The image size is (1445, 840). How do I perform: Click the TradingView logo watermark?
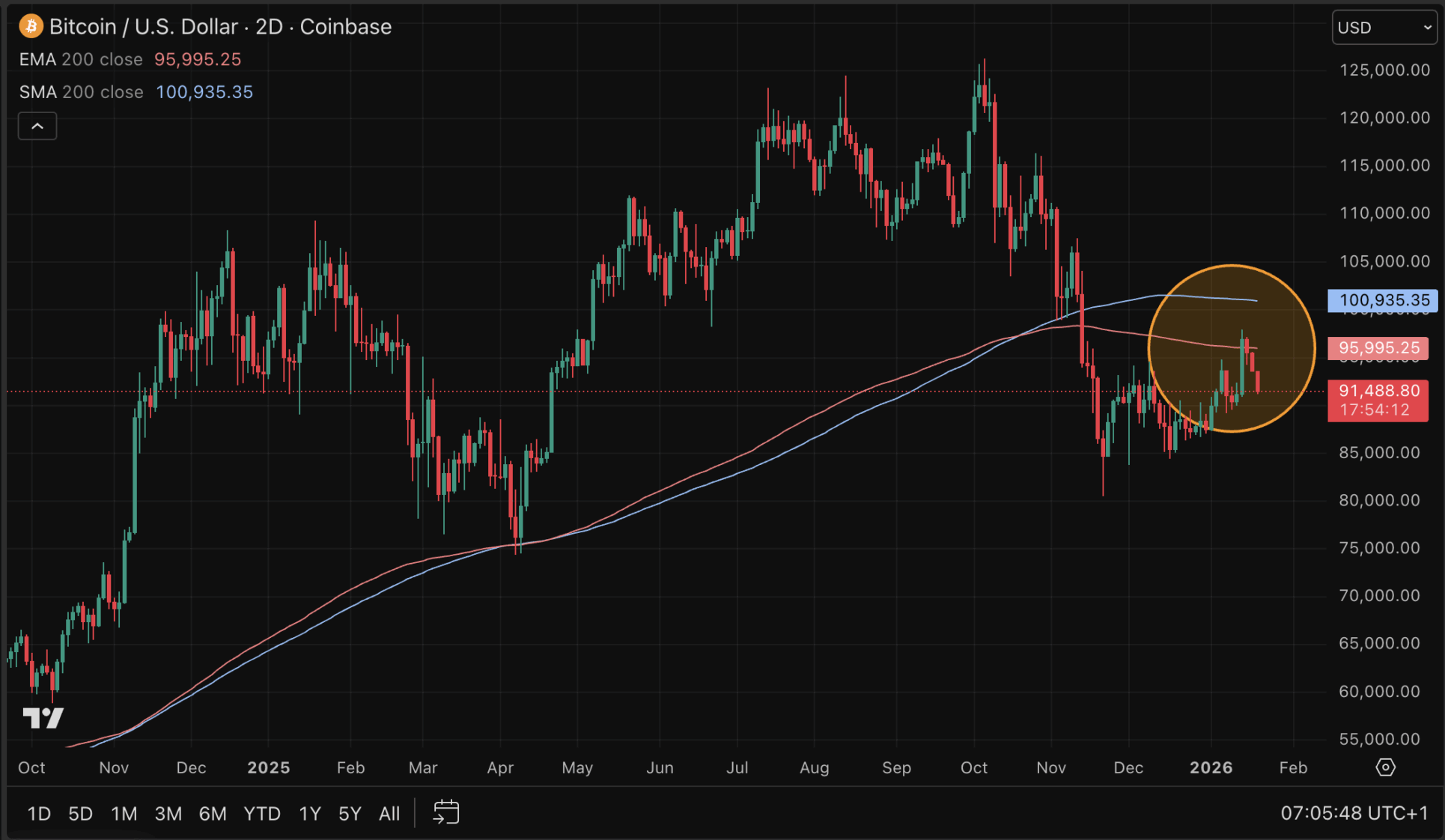point(43,718)
